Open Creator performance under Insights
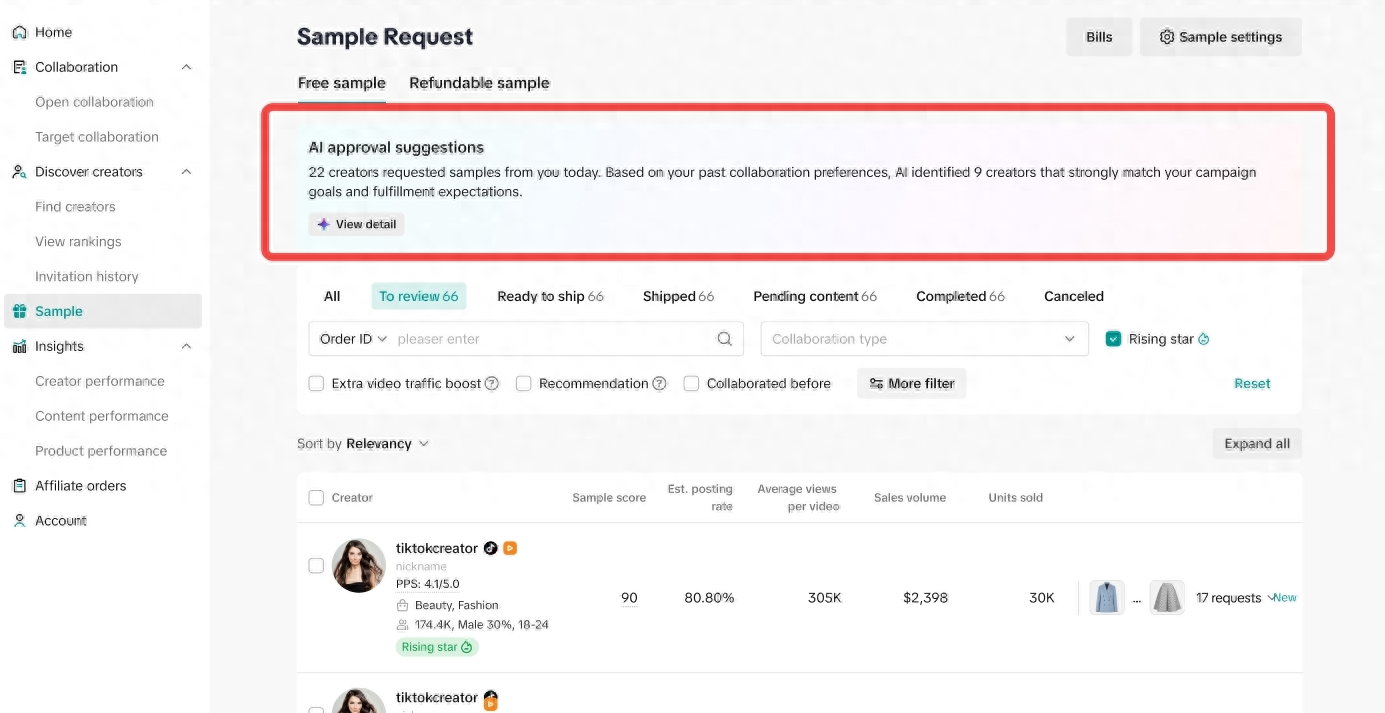 tap(100, 381)
